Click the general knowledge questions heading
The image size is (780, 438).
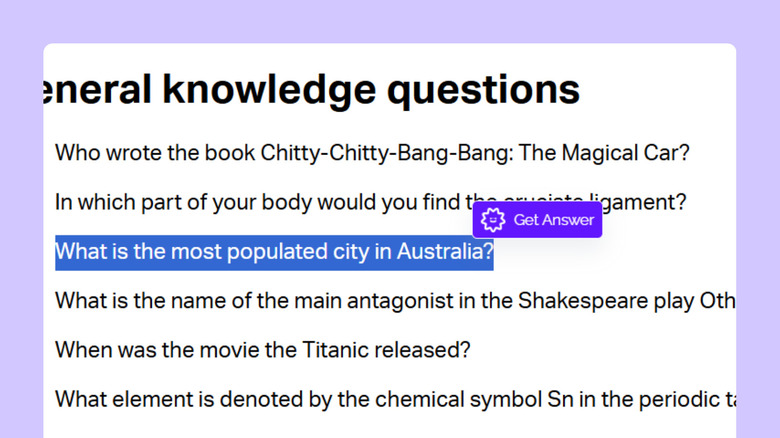(x=312, y=90)
